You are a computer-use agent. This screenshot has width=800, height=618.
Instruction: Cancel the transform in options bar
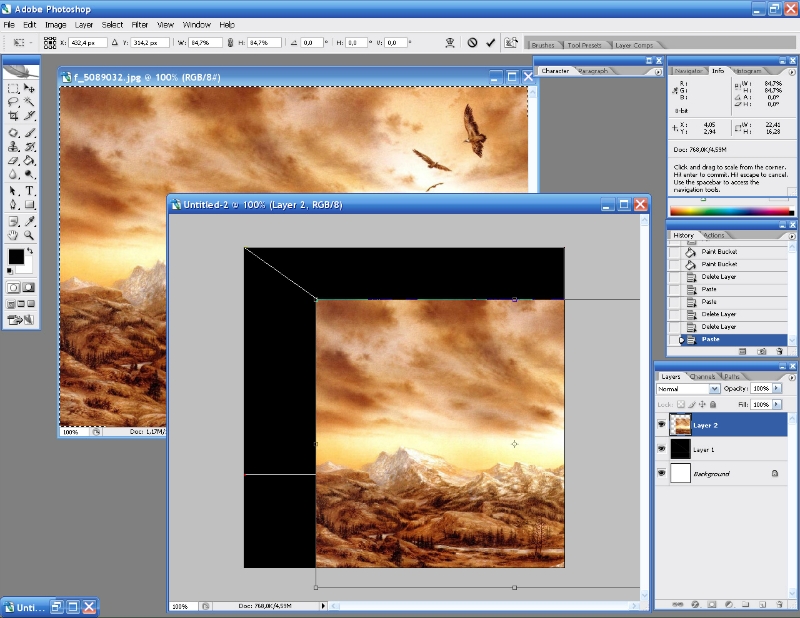click(x=471, y=43)
